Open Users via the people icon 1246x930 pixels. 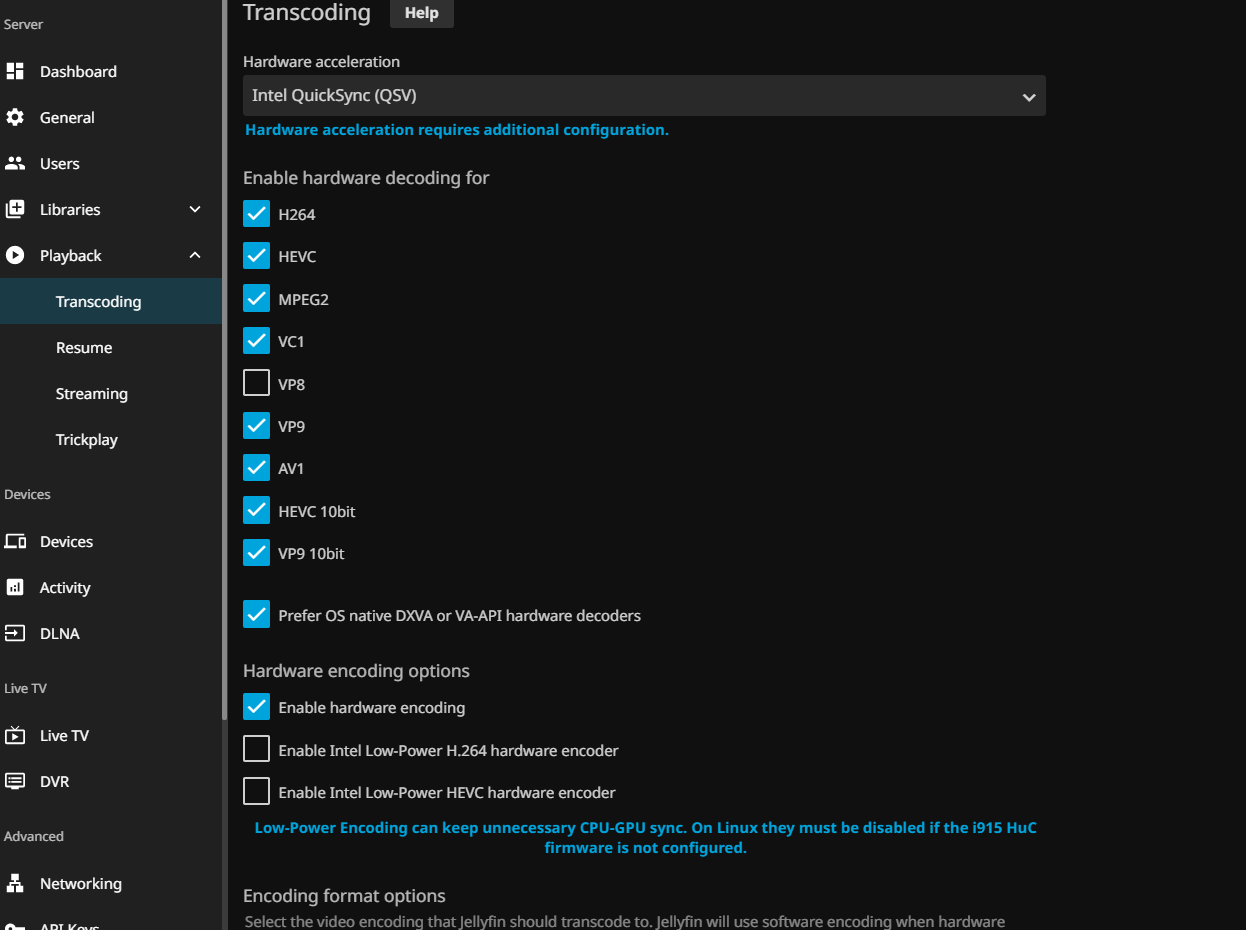point(15,163)
